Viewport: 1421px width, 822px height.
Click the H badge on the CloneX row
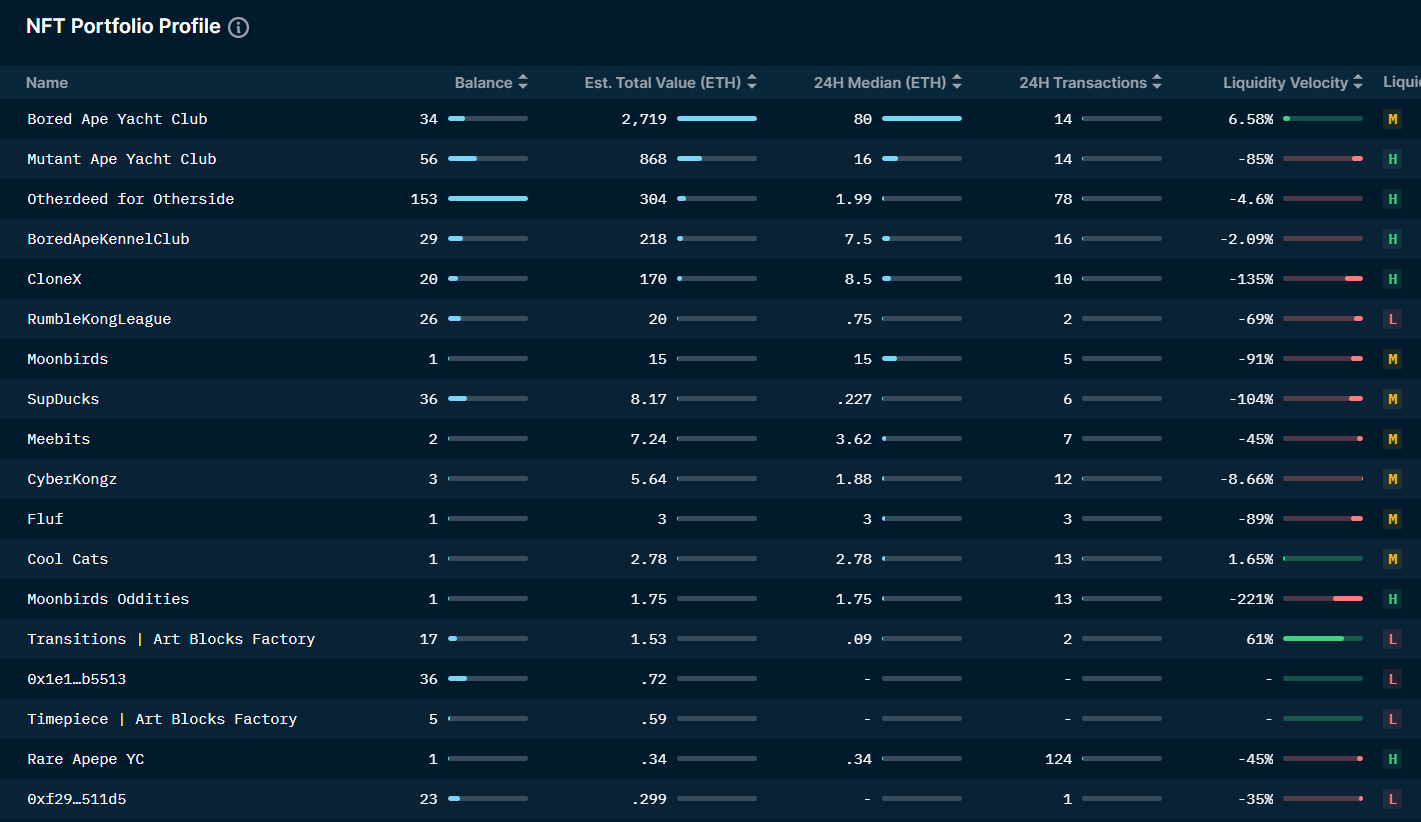coord(1392,279)
